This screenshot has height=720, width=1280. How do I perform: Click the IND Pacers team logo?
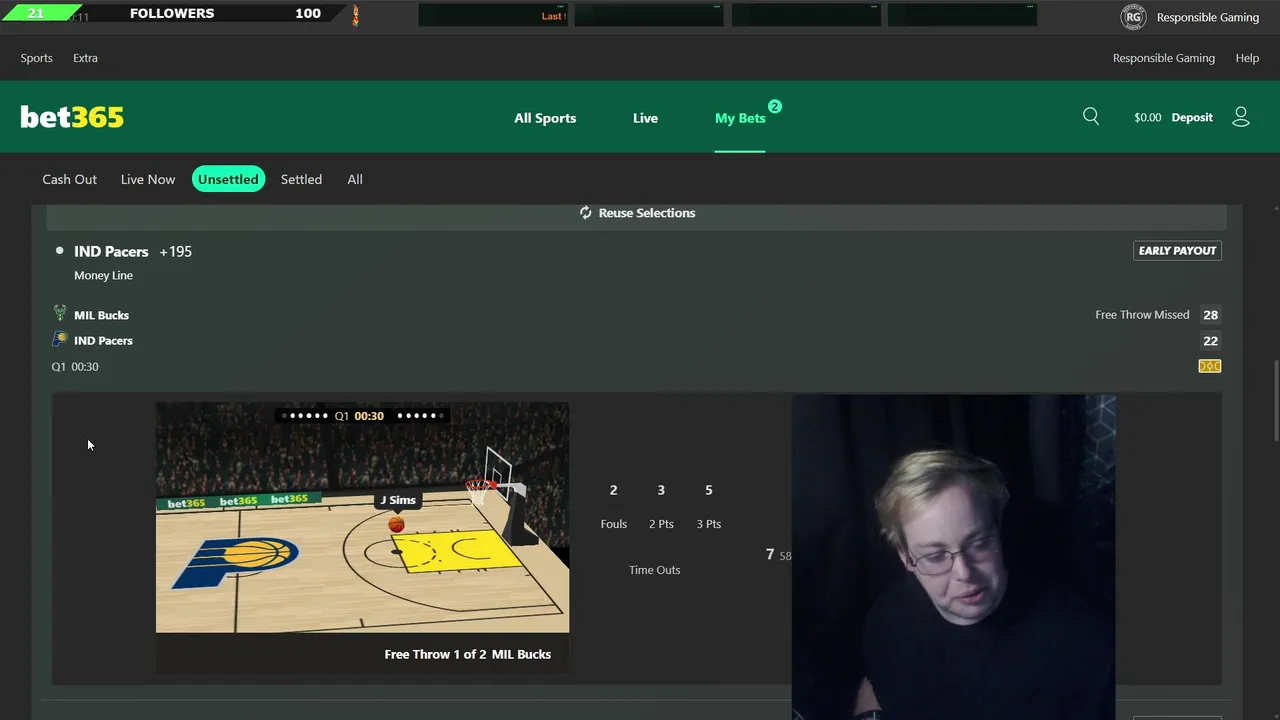tap(60, 340)
